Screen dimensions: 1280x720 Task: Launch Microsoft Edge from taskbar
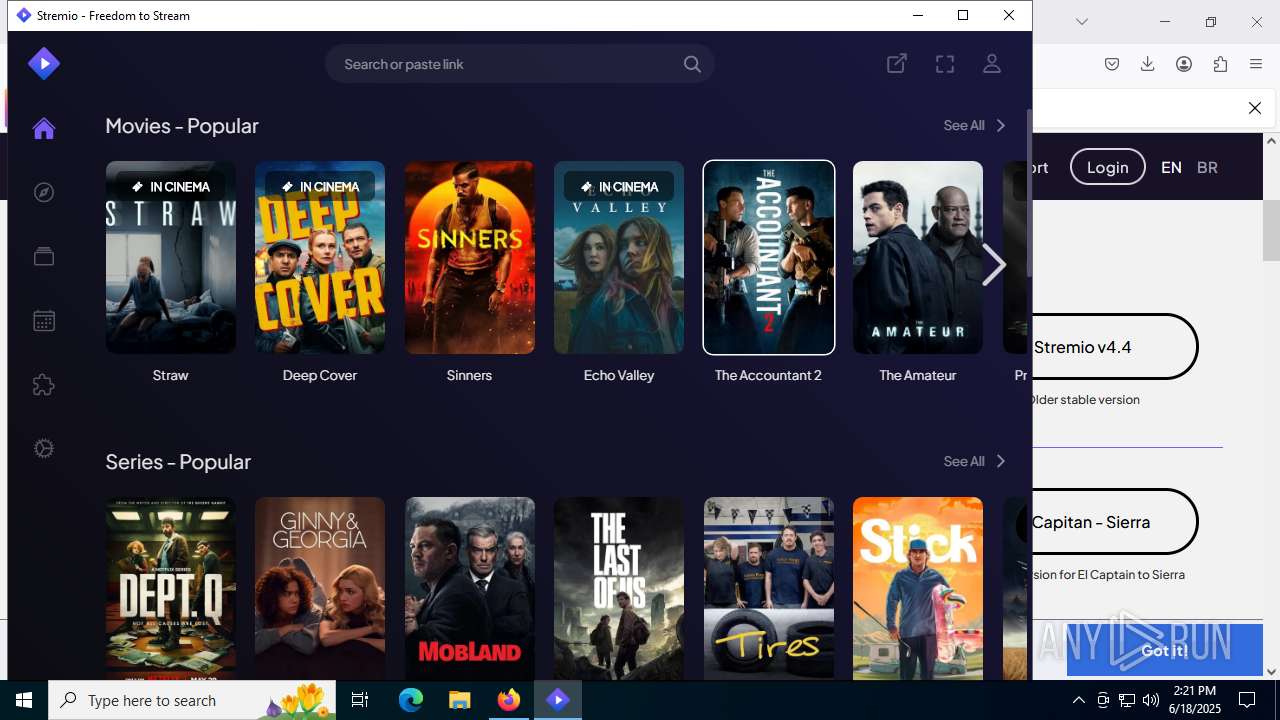point(411,700)
